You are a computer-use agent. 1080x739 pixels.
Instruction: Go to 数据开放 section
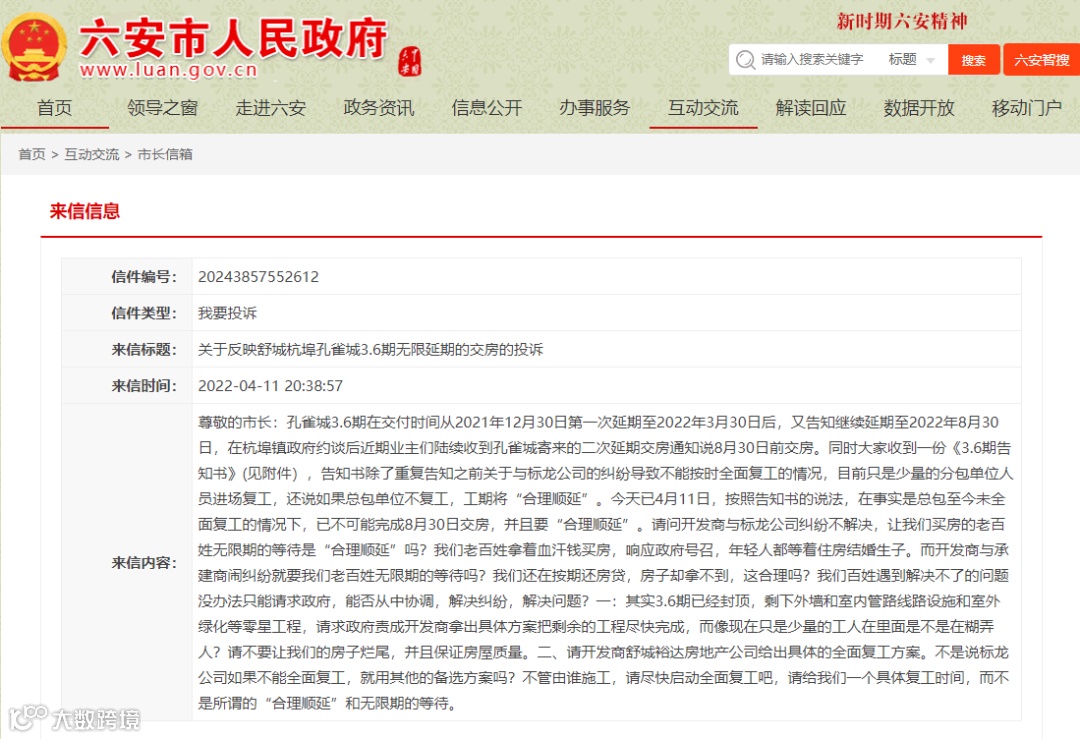920,108
